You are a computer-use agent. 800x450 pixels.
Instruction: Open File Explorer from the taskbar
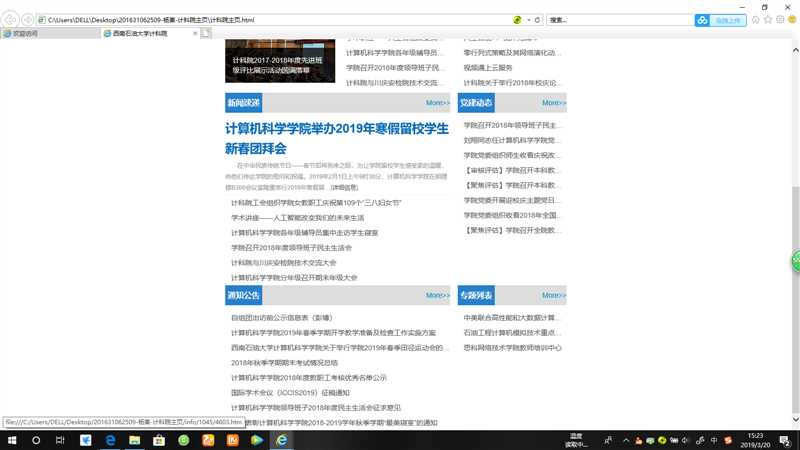tap(134, 440)
